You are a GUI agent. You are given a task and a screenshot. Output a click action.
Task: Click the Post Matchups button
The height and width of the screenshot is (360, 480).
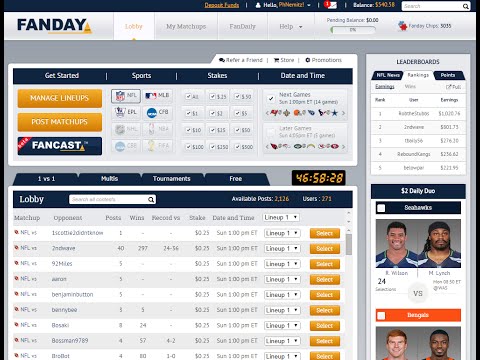click(60, 122)
